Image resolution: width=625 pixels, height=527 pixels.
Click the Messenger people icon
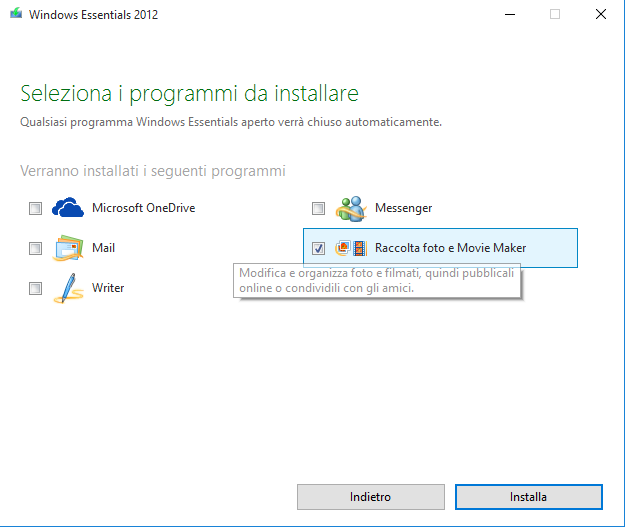pos(351,208)
